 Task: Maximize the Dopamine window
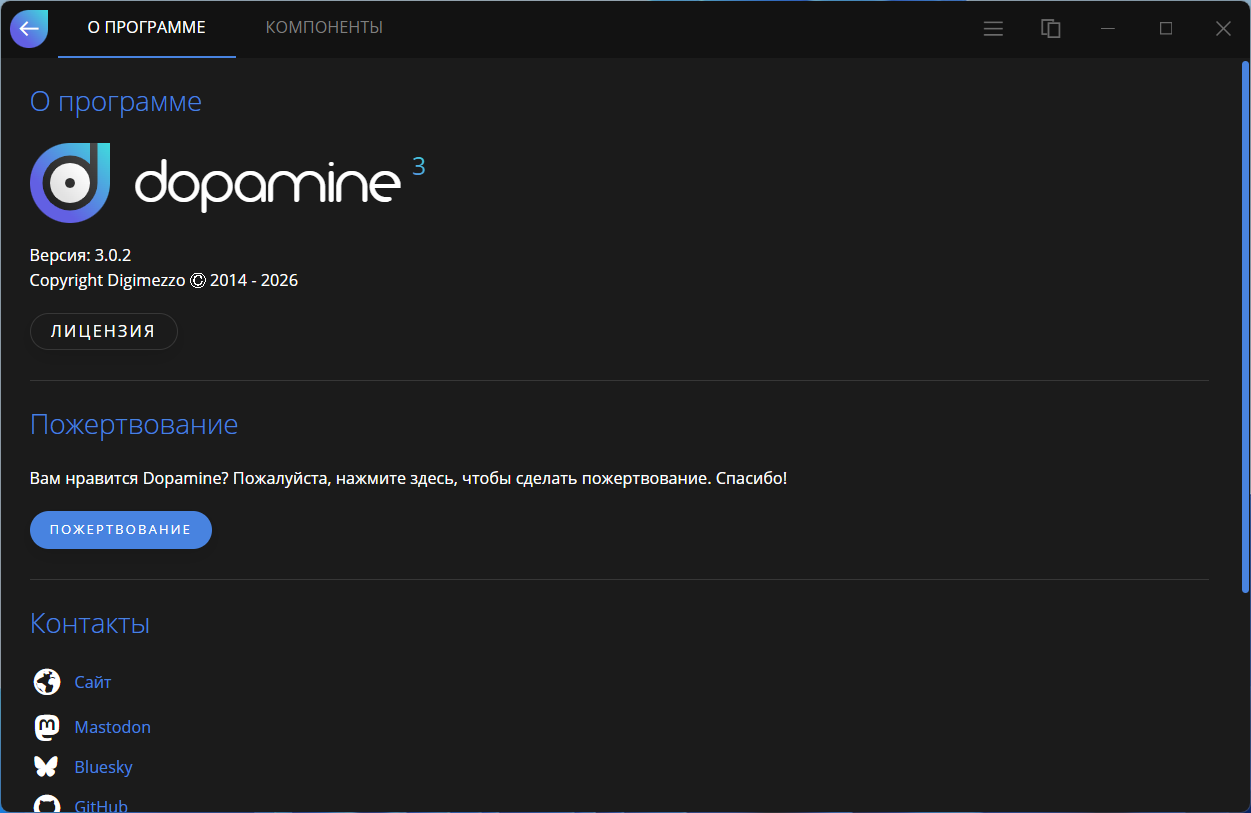click(x=1166, y=29)
